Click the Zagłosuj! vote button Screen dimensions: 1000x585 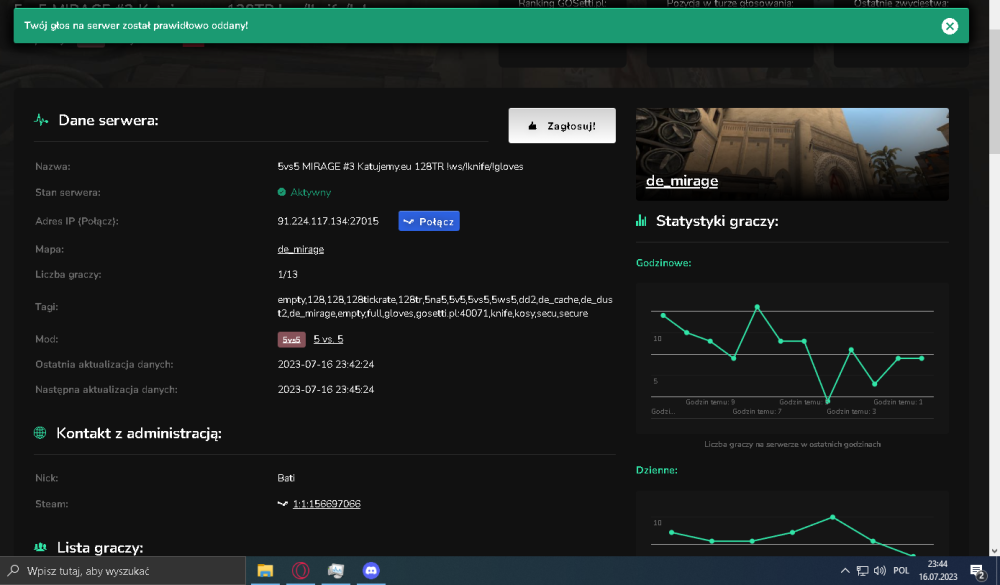pos(562,126)
